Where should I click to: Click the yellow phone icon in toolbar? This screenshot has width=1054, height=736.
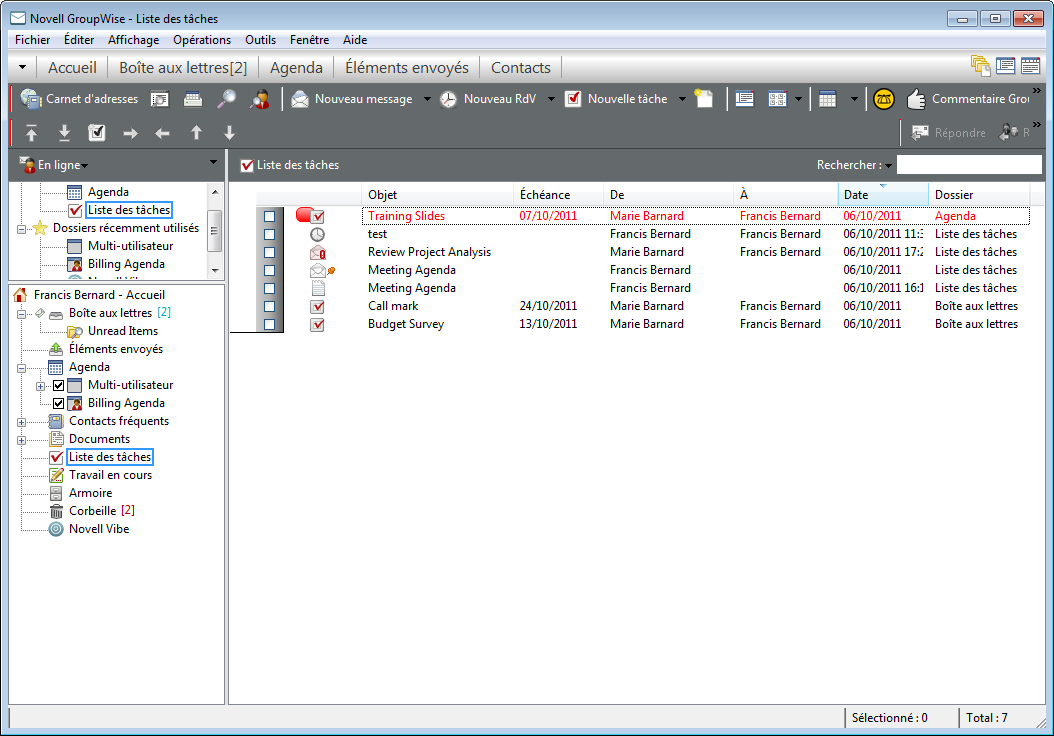tap(883, 99)
